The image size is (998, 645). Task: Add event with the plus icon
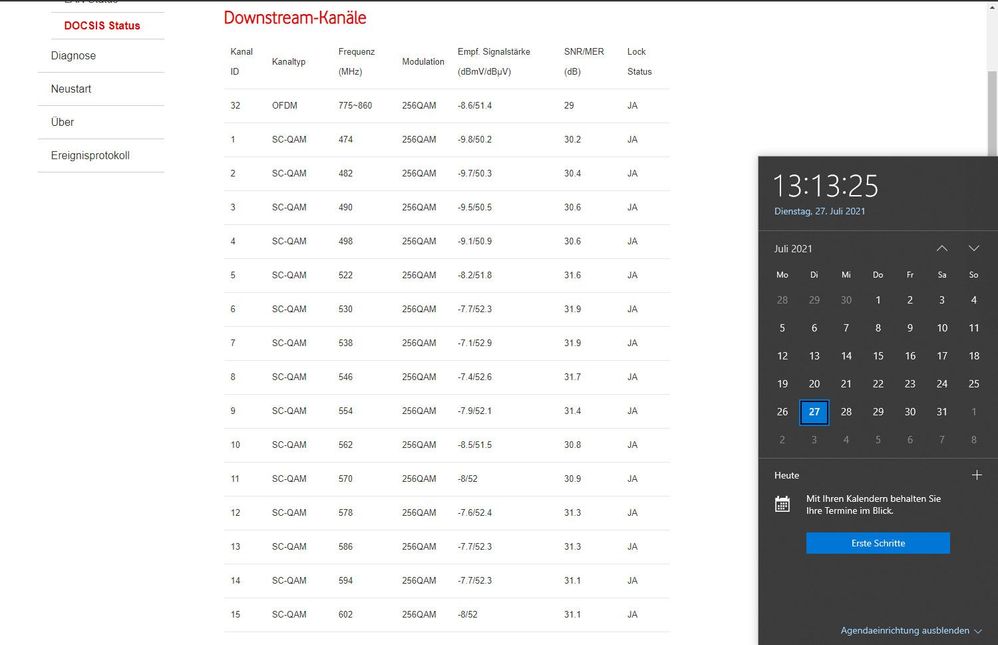coord(977,475)
